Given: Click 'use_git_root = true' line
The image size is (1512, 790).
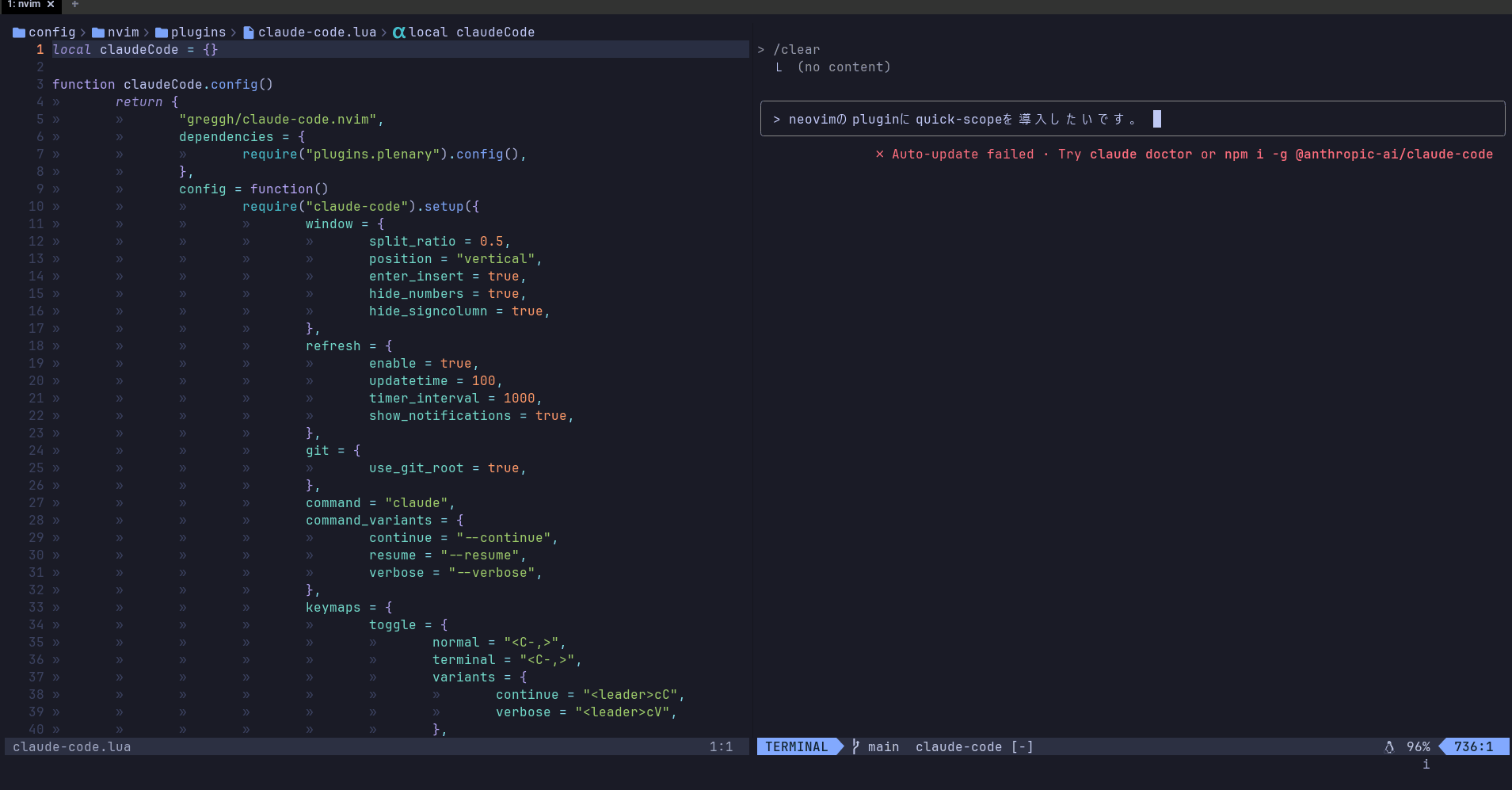Looking at the screenshot, I should click(x=444, y=468).
